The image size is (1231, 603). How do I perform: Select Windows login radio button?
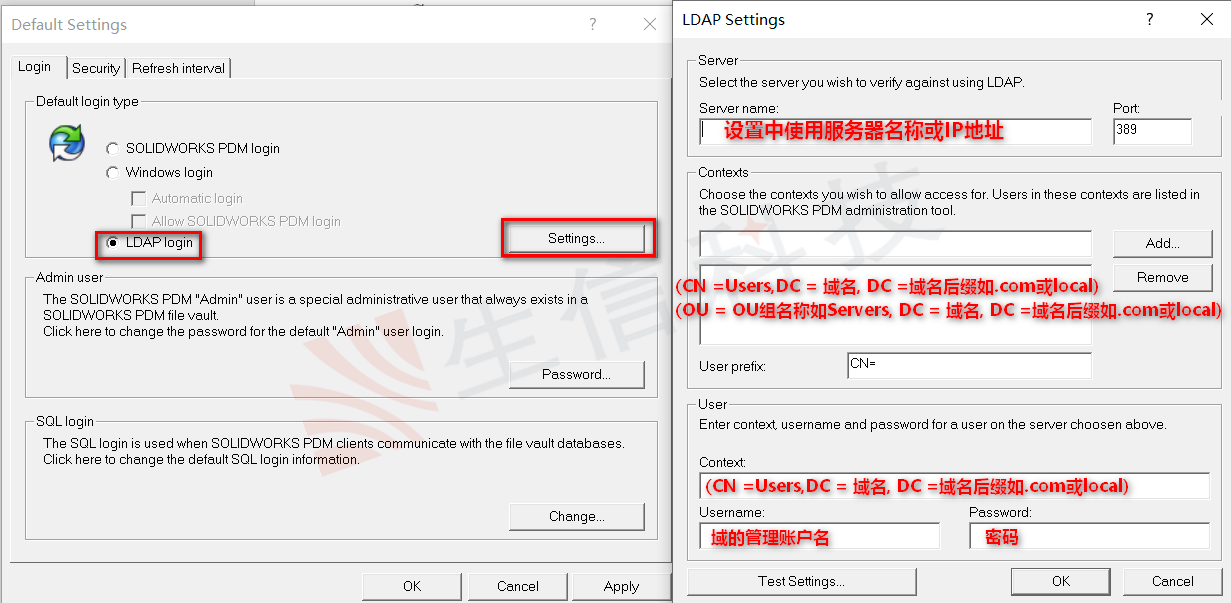[x=113, y=172]
